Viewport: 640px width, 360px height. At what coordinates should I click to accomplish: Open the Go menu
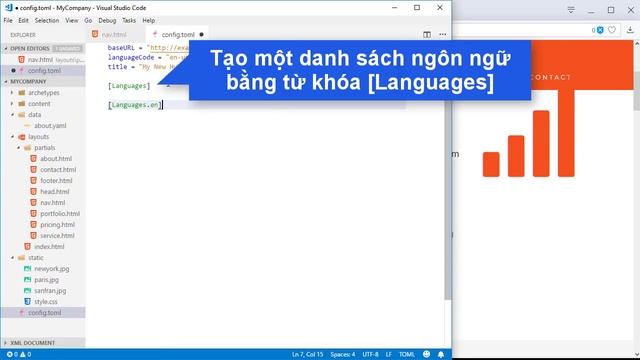coord(88,20)
